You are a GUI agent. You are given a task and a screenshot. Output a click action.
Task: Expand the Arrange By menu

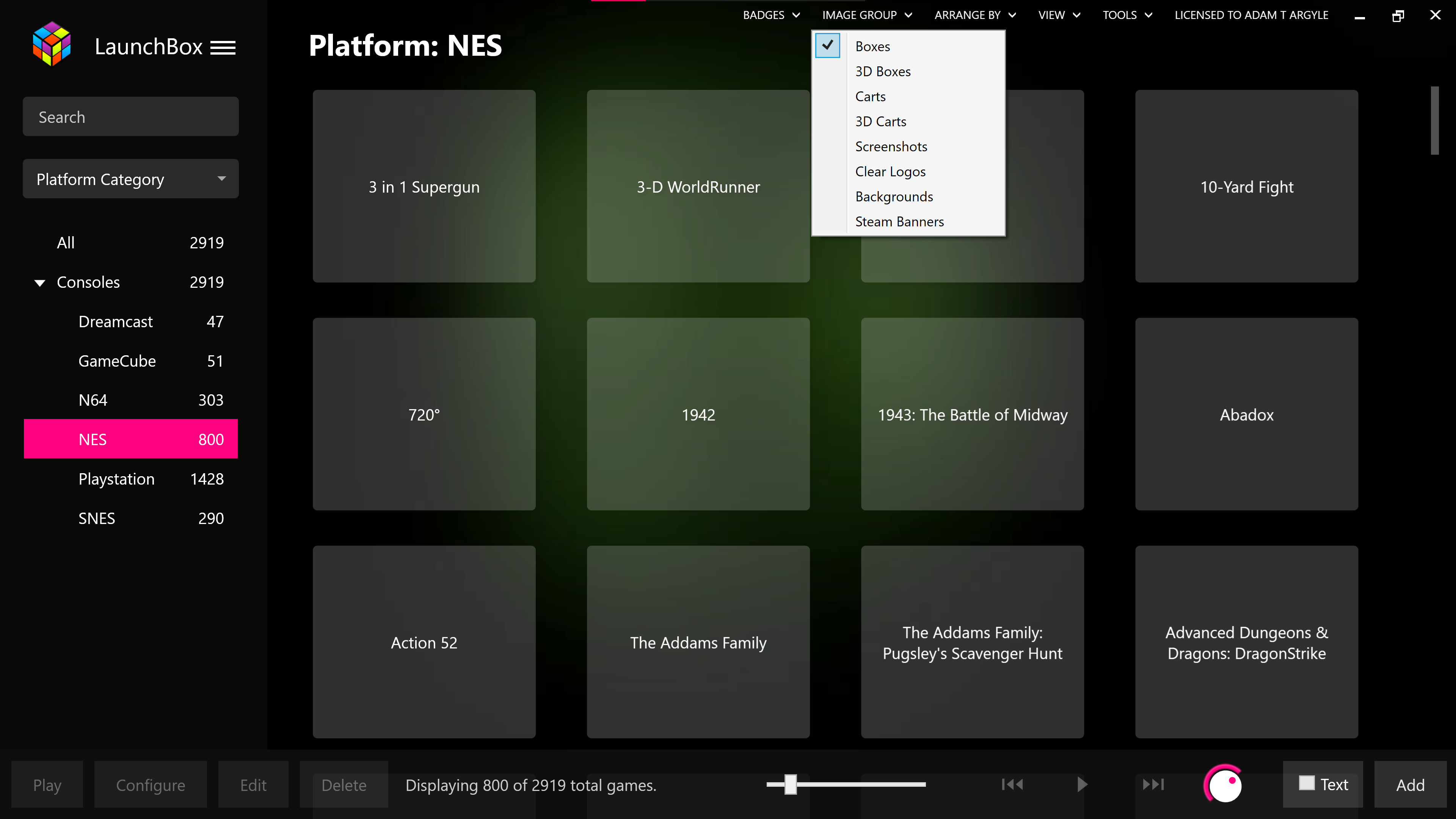click(x=974, y=15)
